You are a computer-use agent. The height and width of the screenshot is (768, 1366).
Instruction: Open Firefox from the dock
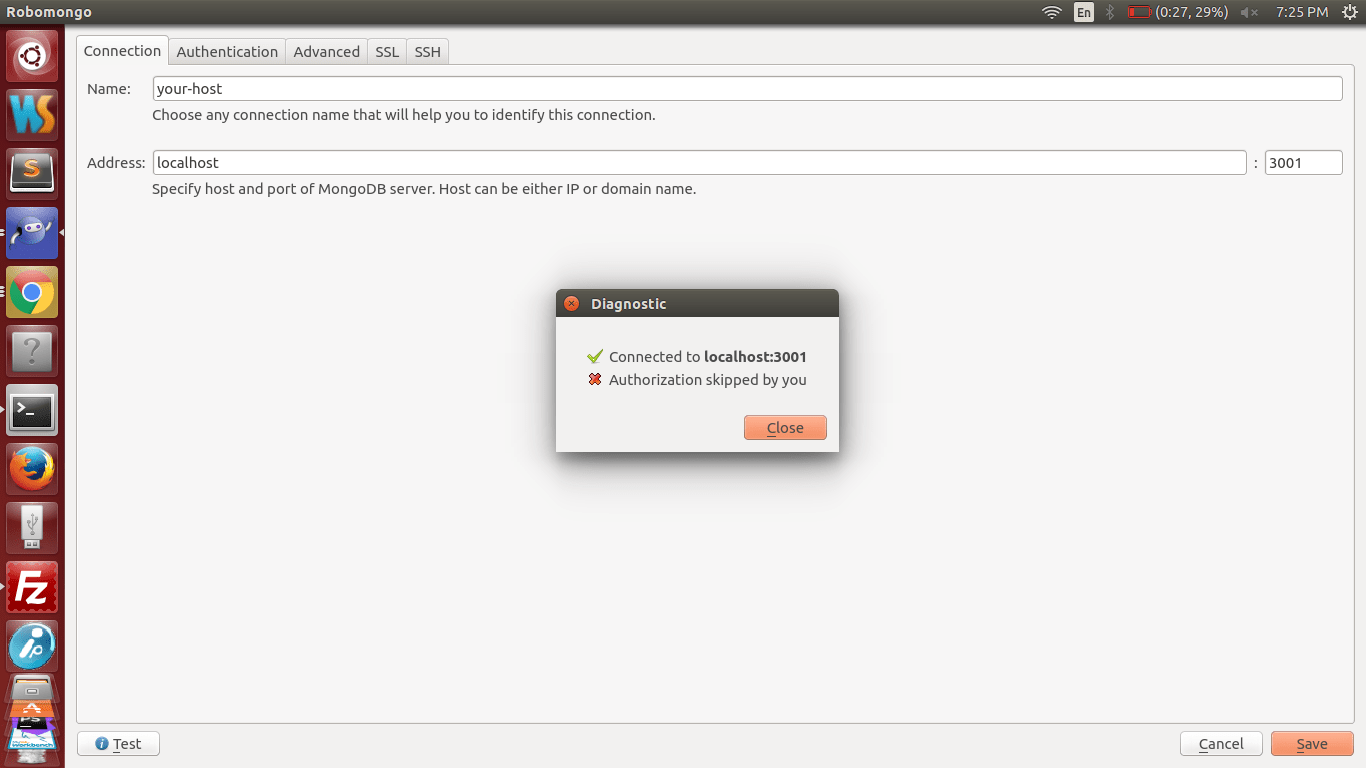point(32,469)
